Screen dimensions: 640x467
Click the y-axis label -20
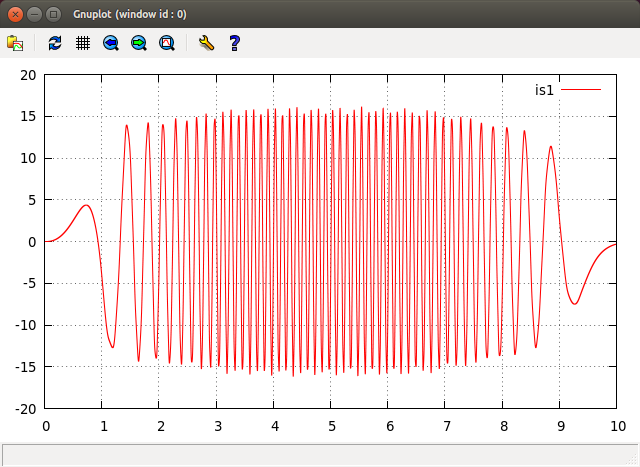26,409
